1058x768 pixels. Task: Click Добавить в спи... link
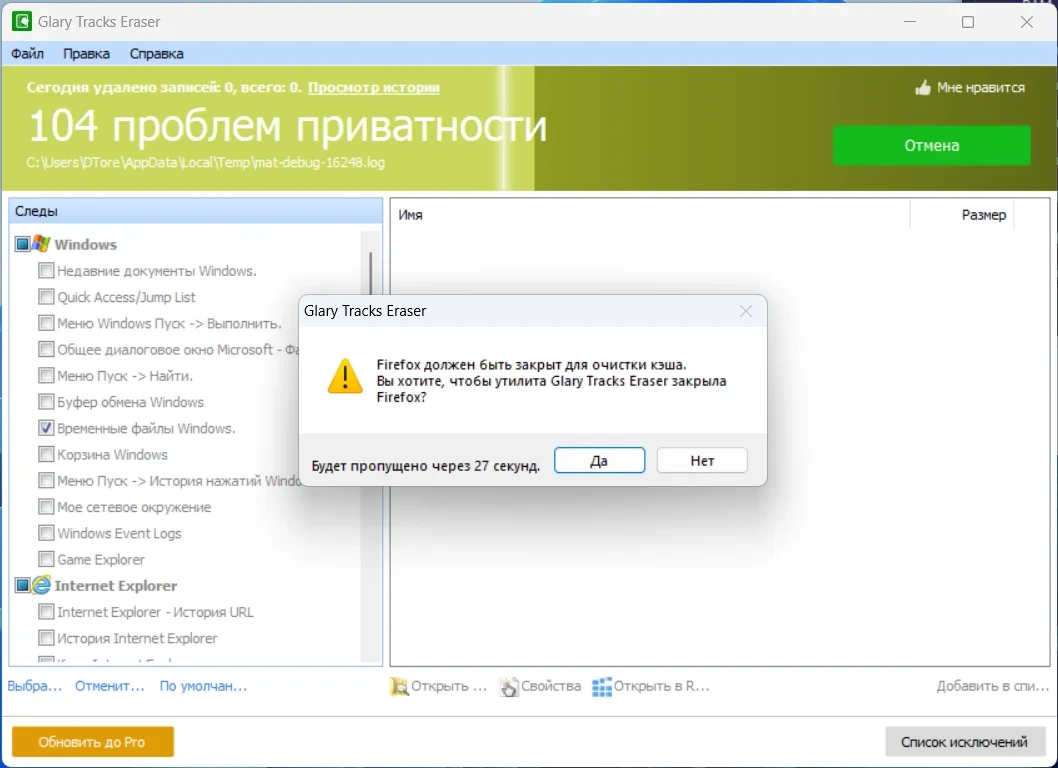pyautogui.click(x=993, y=686)
